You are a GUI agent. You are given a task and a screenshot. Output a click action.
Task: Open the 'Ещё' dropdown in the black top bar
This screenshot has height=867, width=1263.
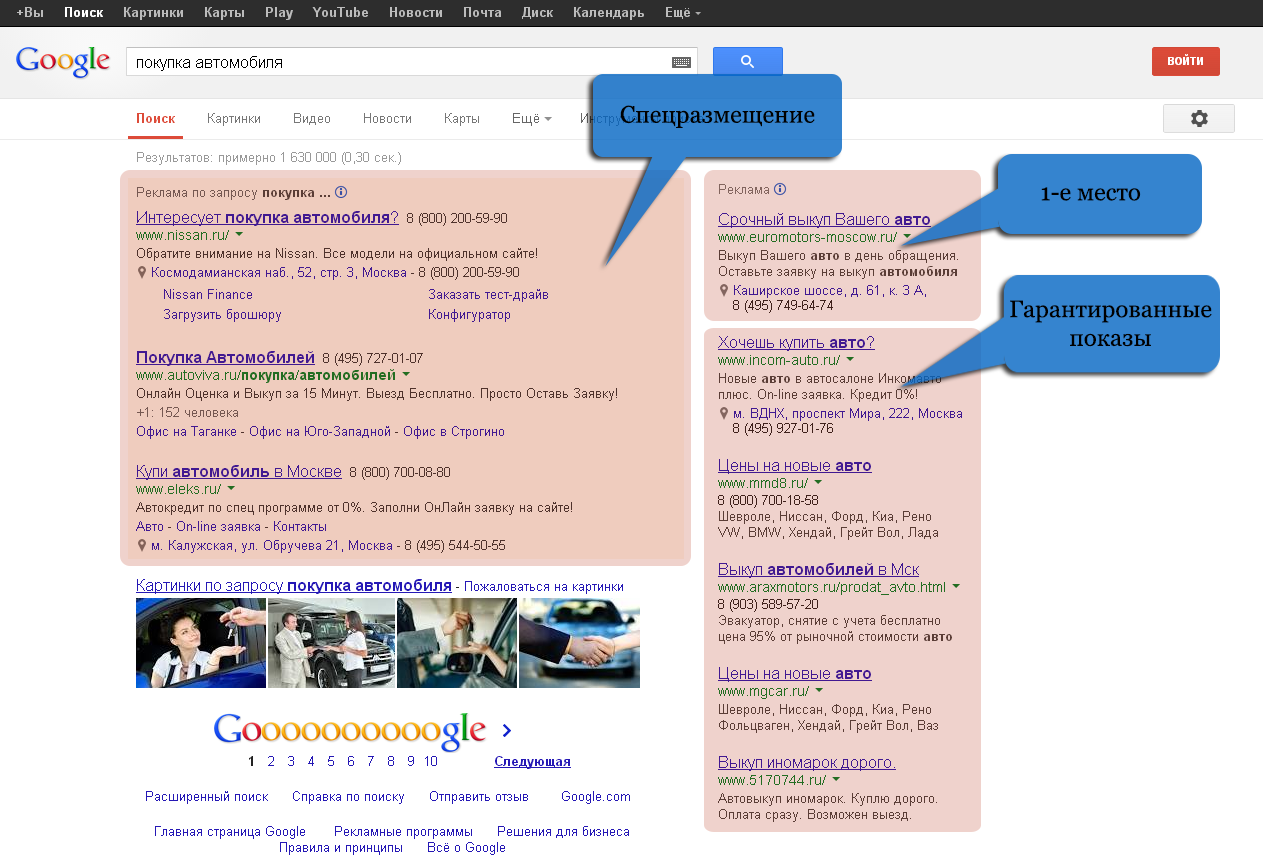(x=682, y=13)
